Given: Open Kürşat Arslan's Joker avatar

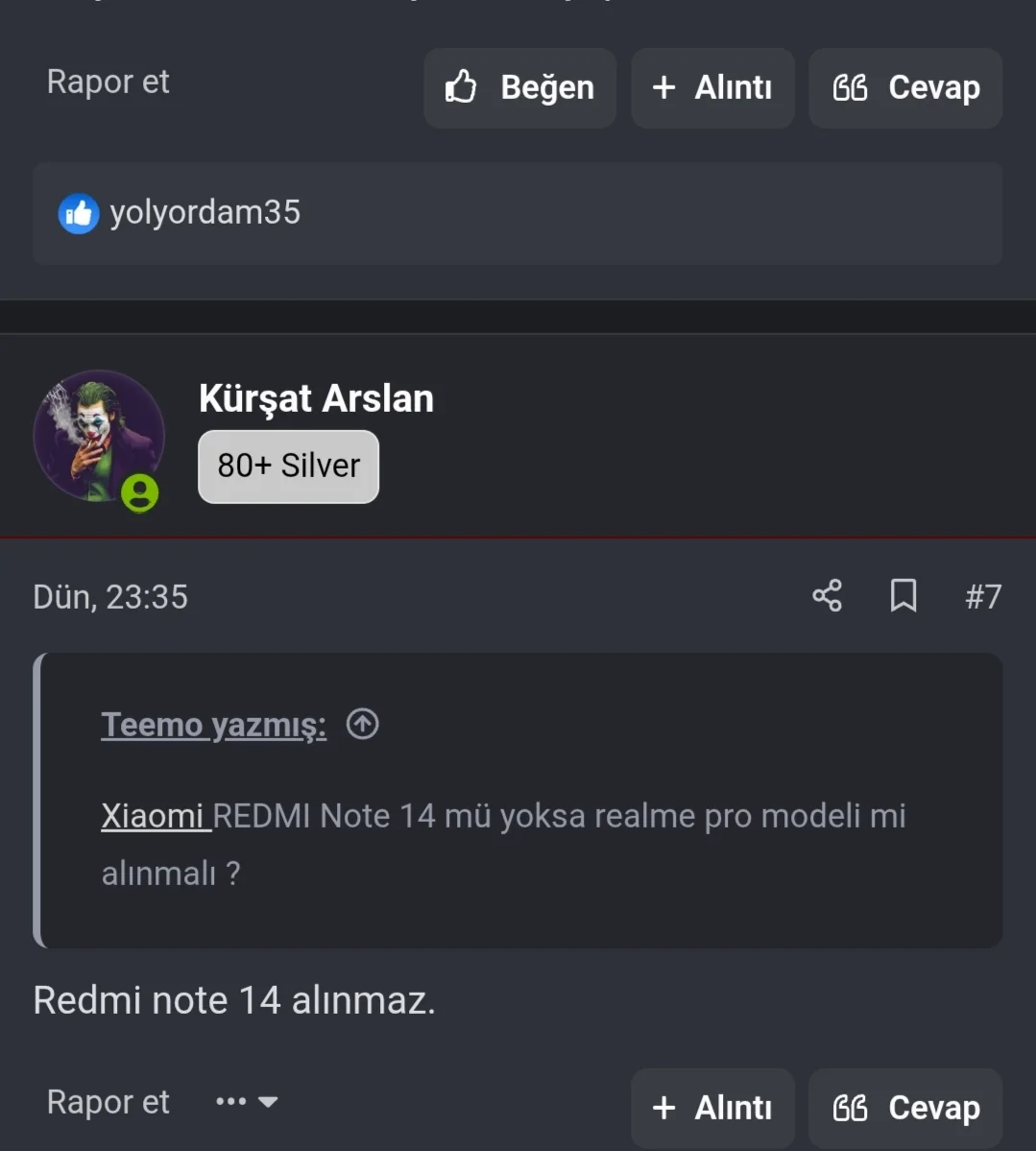Looking at the screenshot, I should (99, 436).
